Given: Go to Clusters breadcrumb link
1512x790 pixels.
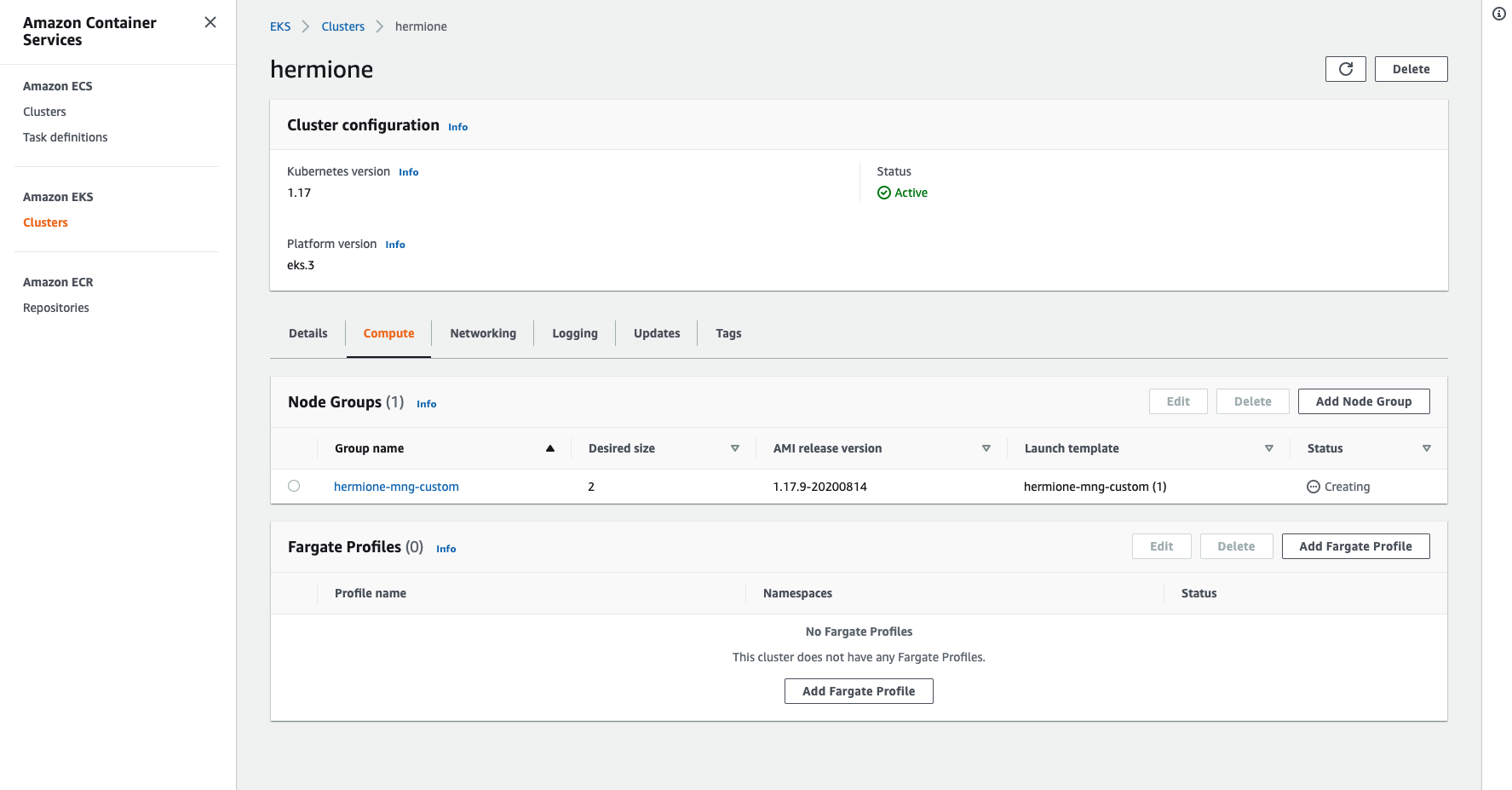Looking at the screenshot, I should [342, 26].
